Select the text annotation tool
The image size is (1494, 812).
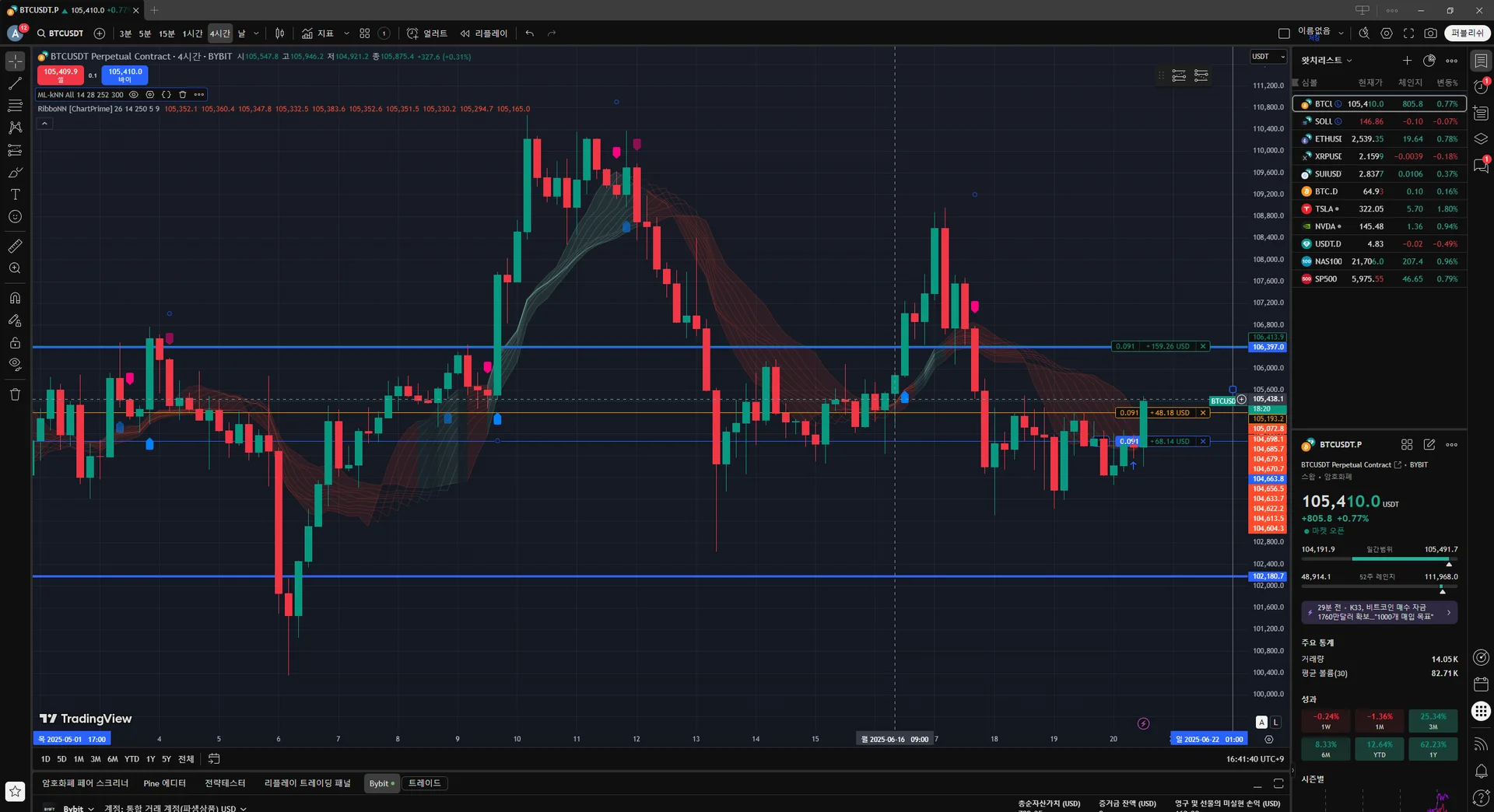[15, 194]
